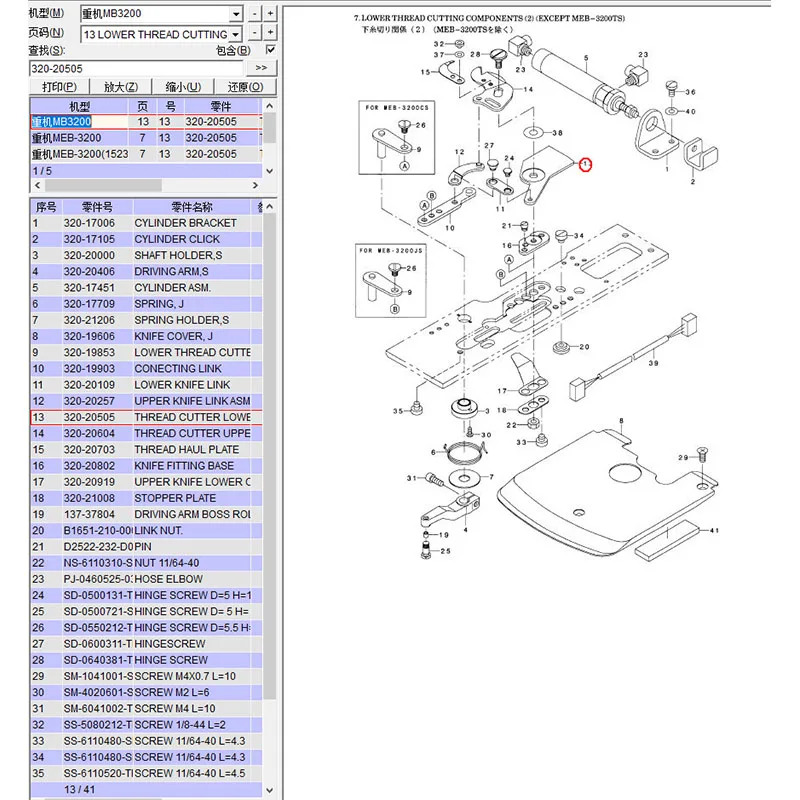Select part row 320-20604 THREAD CUTTER UPPER
This screenshot has width=800, height=800.
click(x=146, y=433)
